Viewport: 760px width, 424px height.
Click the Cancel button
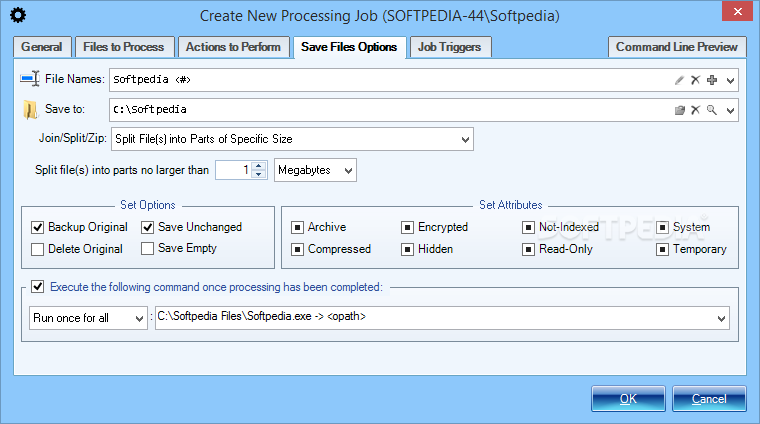(709, 399)
